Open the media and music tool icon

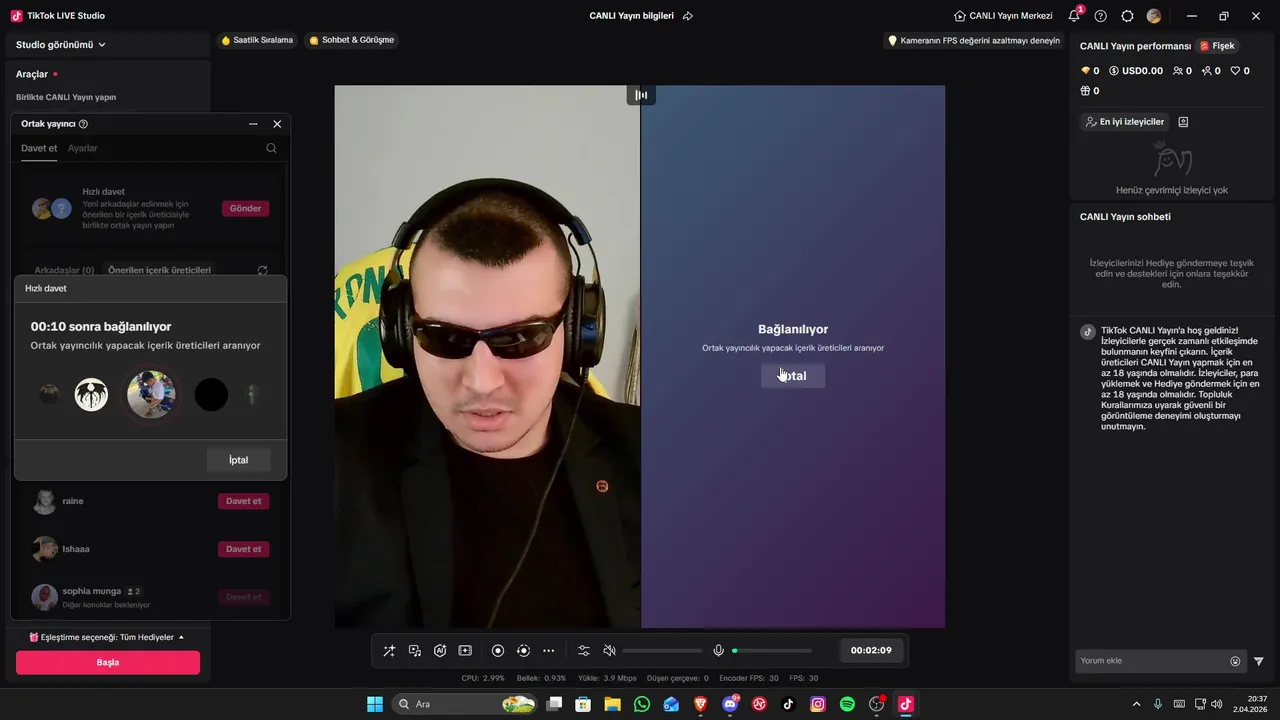point(415,650)
